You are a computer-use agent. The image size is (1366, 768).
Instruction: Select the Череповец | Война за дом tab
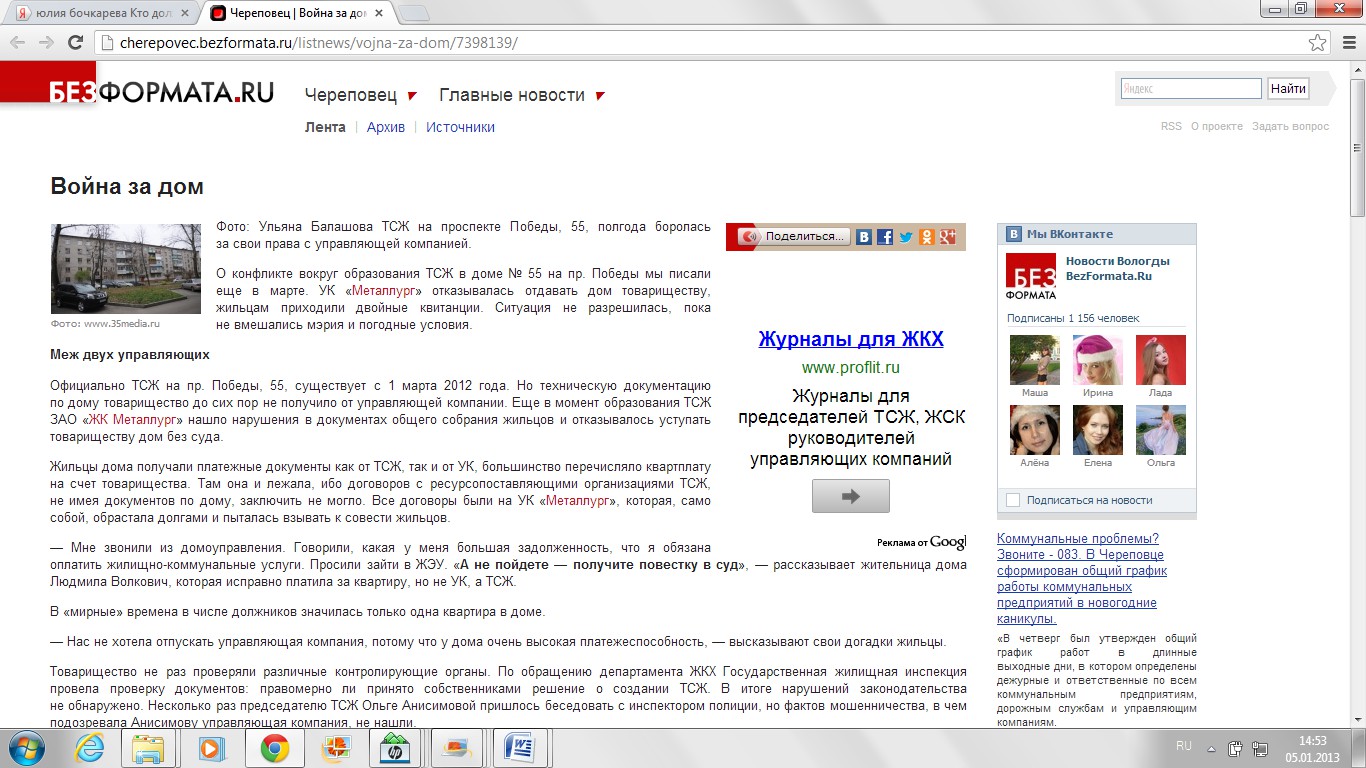click(x=298, y=12)
